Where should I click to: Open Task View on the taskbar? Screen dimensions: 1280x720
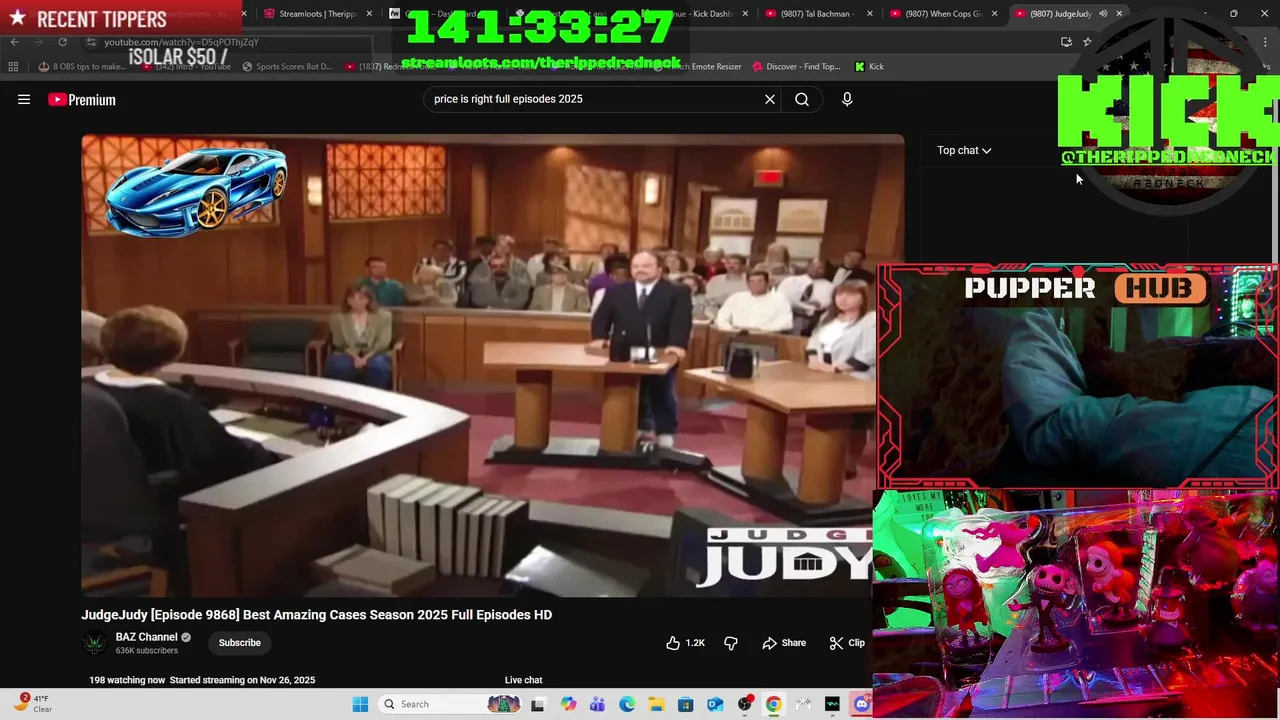(x=538, y=704)
